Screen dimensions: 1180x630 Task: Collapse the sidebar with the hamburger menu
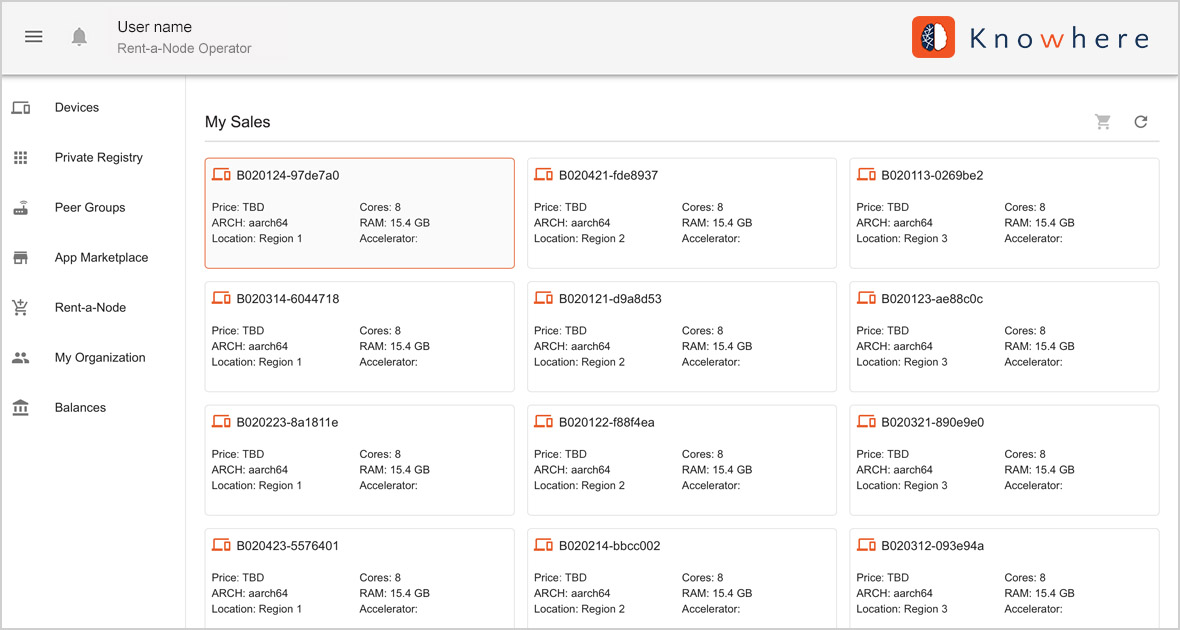(33, 35)
